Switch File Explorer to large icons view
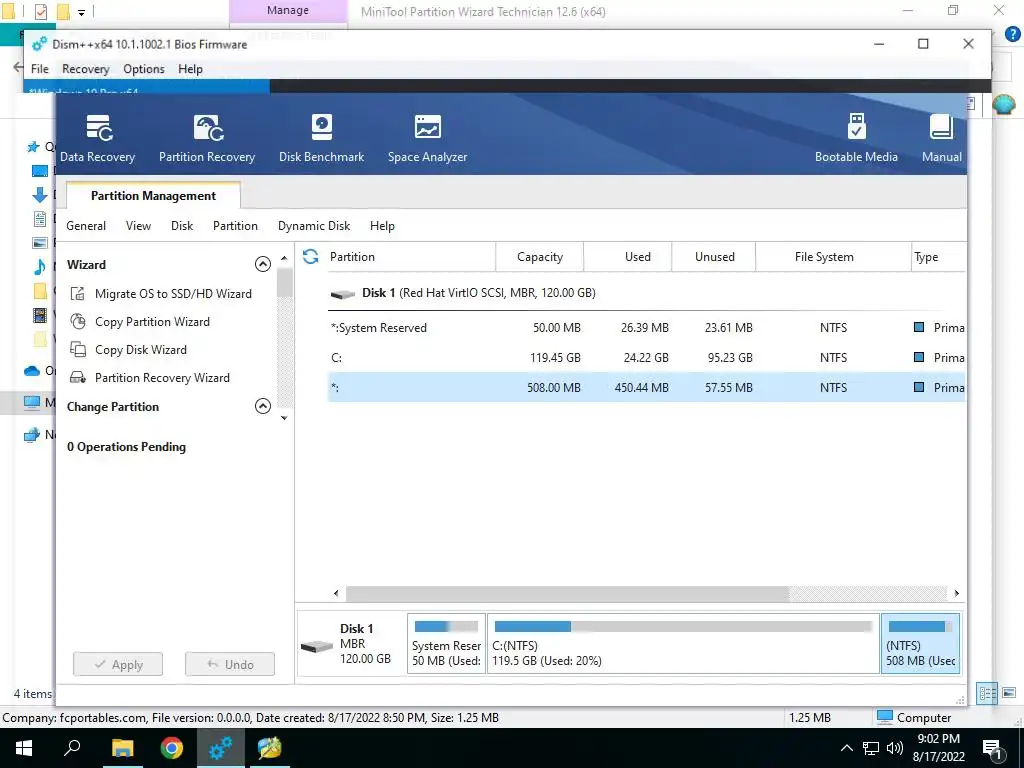This screenshot has height=768, width=1024. click(1009, 693)
